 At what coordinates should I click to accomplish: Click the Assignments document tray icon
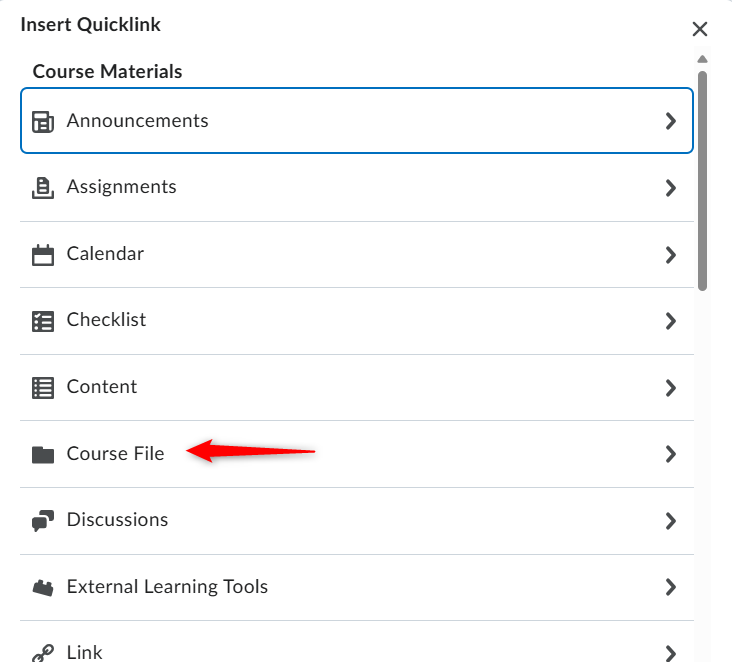(43, 188)
